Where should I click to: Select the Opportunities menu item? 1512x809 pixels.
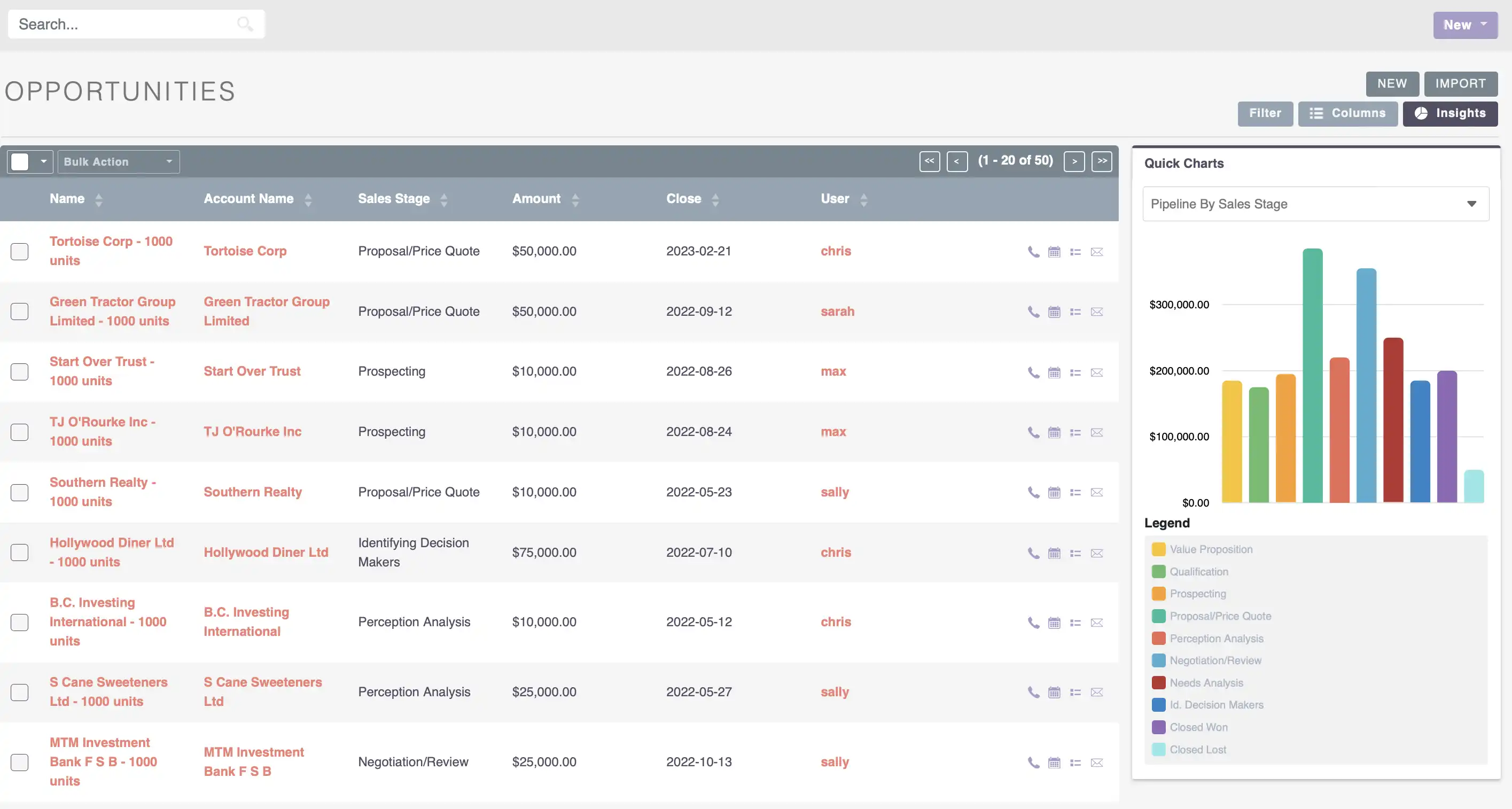pos(119,91)
